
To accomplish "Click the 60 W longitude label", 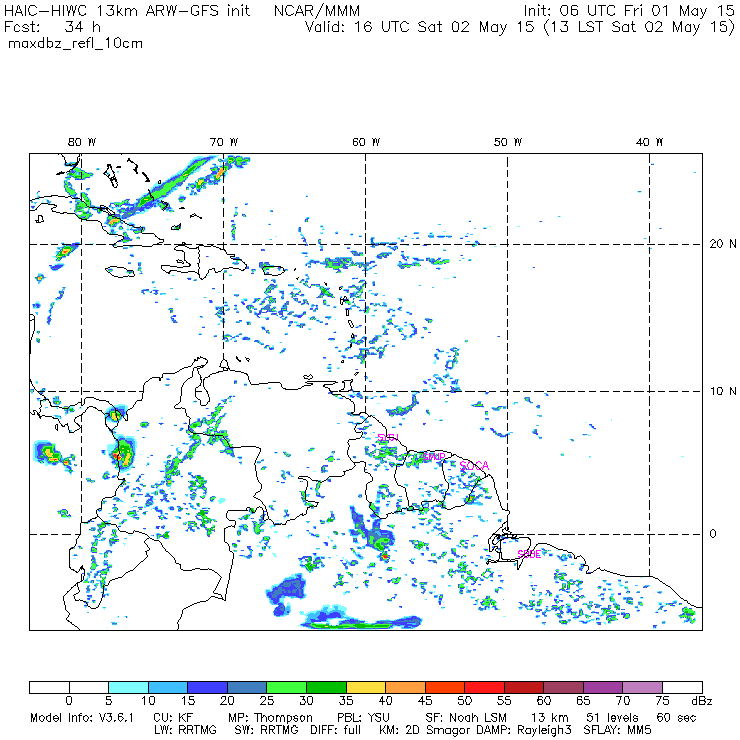I will (366, 142).
